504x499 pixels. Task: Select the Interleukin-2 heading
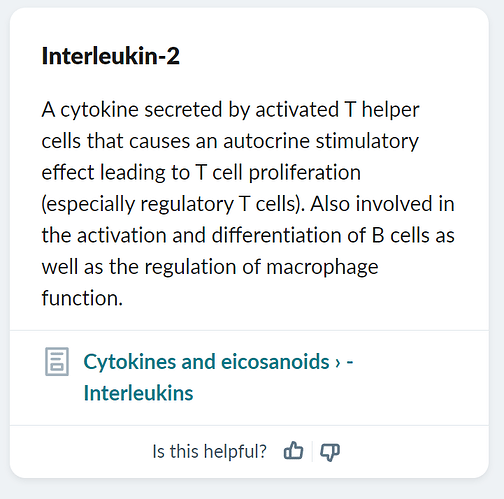click(x=111, y=56)
